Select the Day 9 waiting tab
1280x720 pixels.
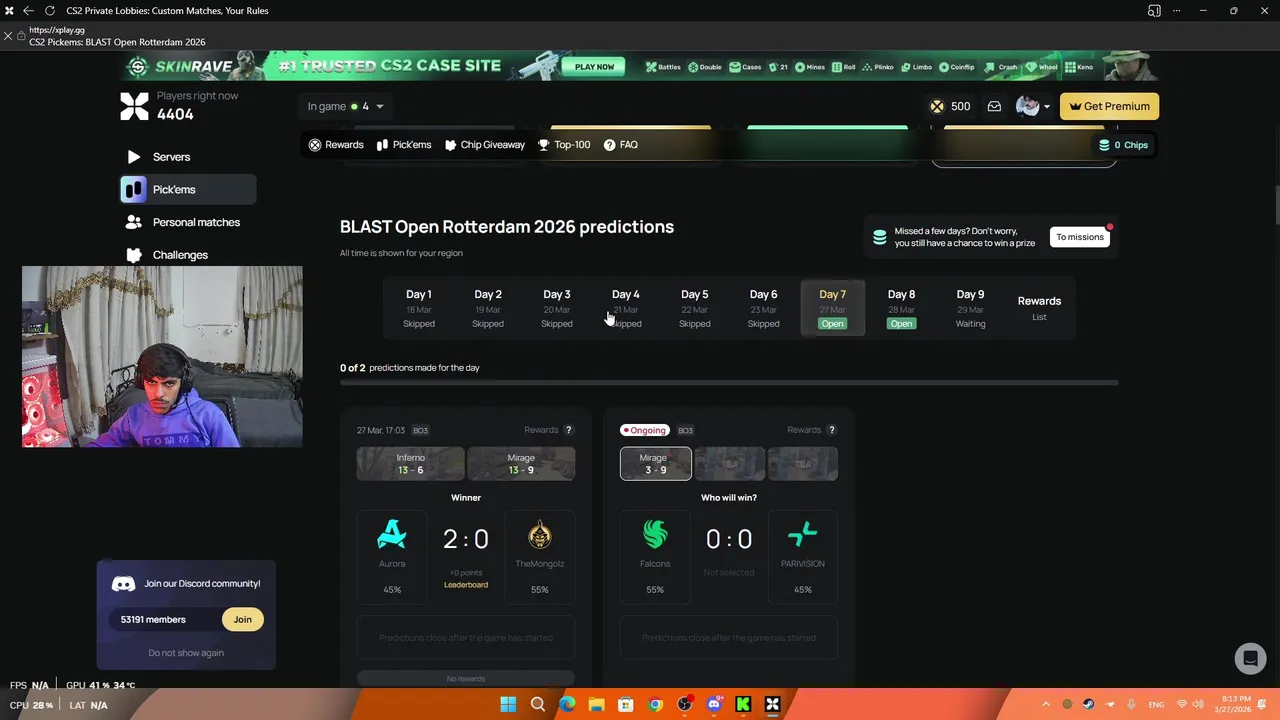pyautogui.click(x=970, y=308)
